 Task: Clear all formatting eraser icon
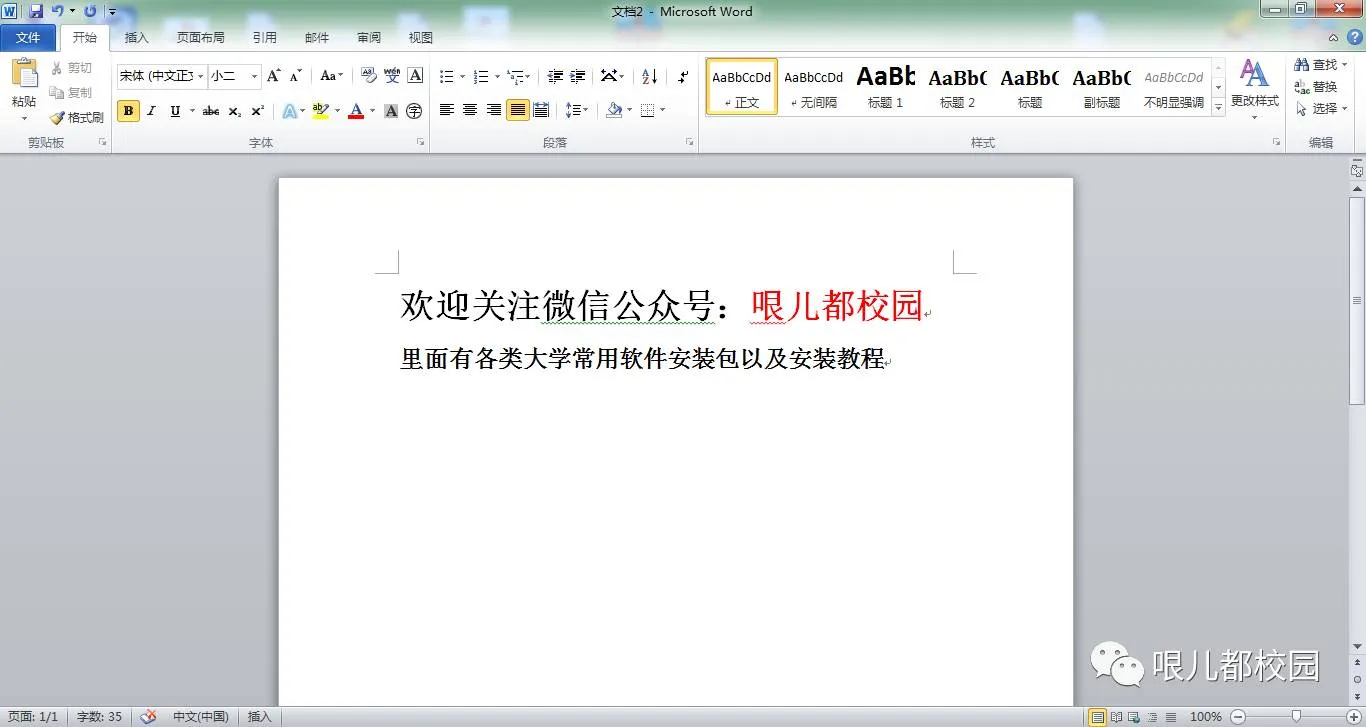(x=368, y=76)
